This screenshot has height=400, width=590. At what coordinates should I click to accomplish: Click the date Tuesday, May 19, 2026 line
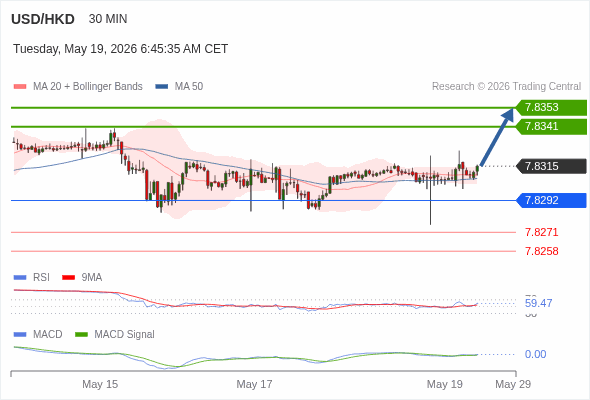tap(120, 49)
